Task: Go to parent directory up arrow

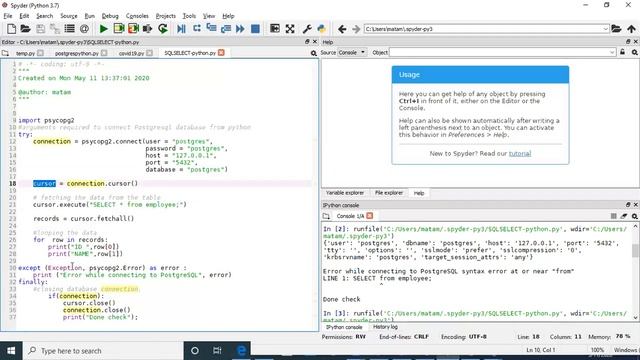Action: pyautogui.click(x=631, y=29)
